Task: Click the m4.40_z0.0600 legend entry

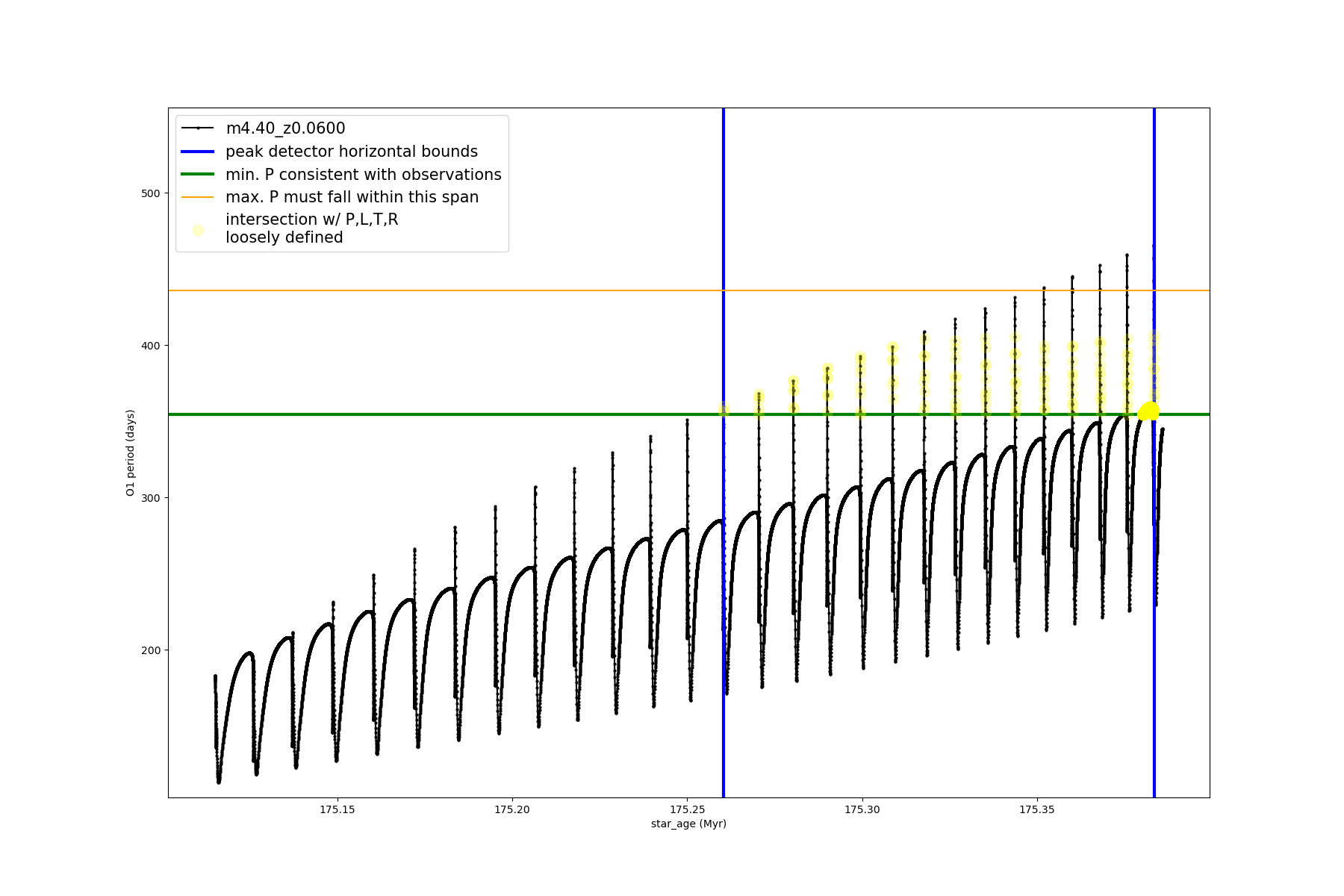Action: pos(285,128)
